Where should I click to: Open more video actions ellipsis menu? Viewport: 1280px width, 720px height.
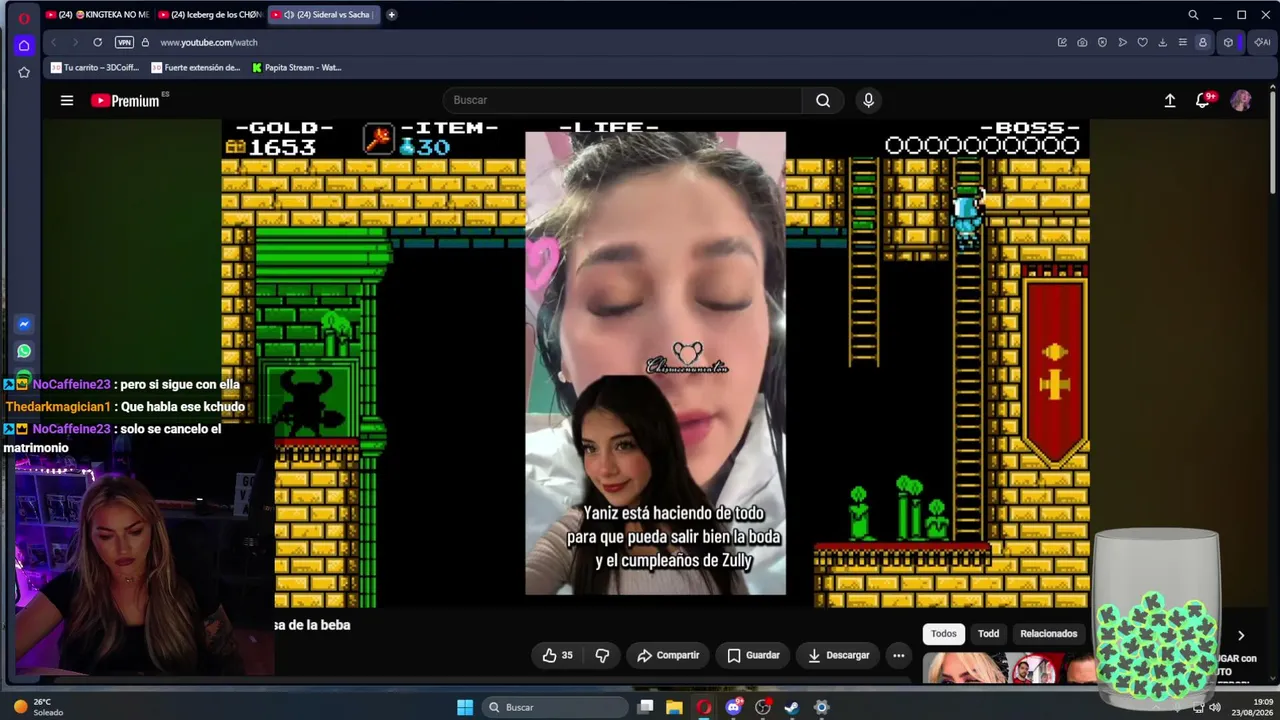tap(898, 655)
